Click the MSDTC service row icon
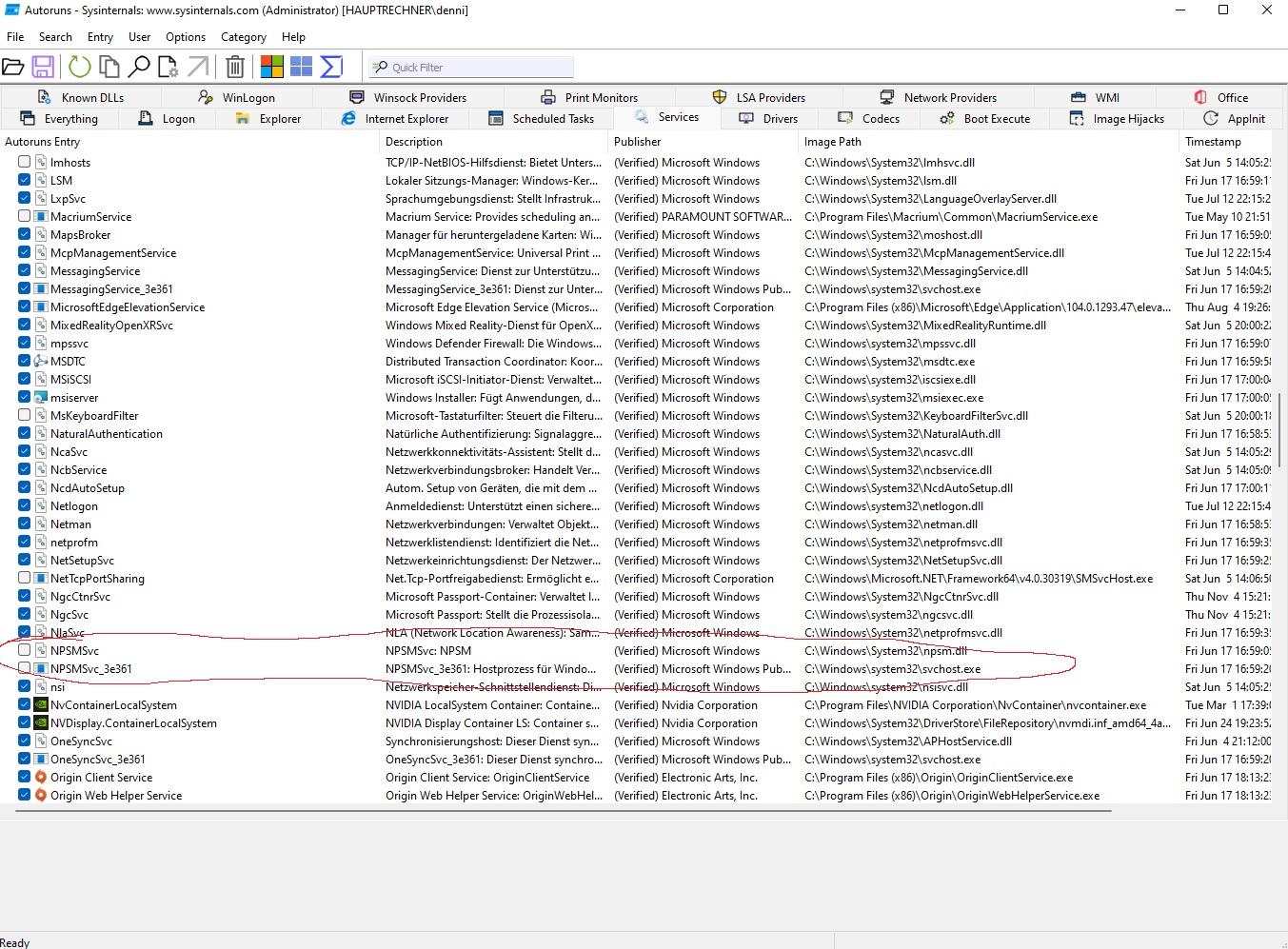This screenshot has width=1288, height=949. [x=41, y=362]
